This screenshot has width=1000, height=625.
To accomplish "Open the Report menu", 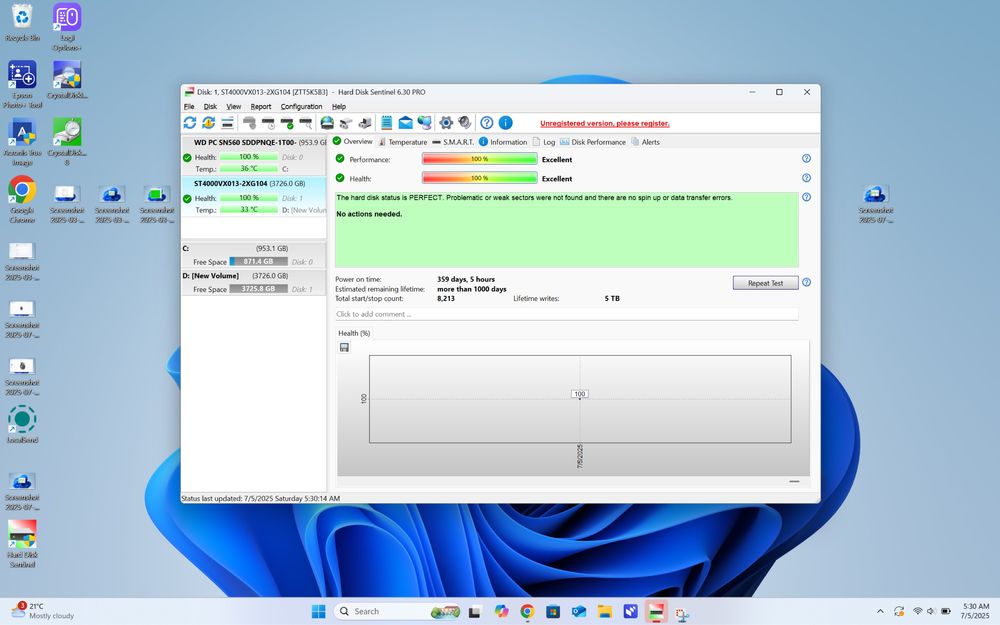I will pyautogui.click(x=261, y=107).
